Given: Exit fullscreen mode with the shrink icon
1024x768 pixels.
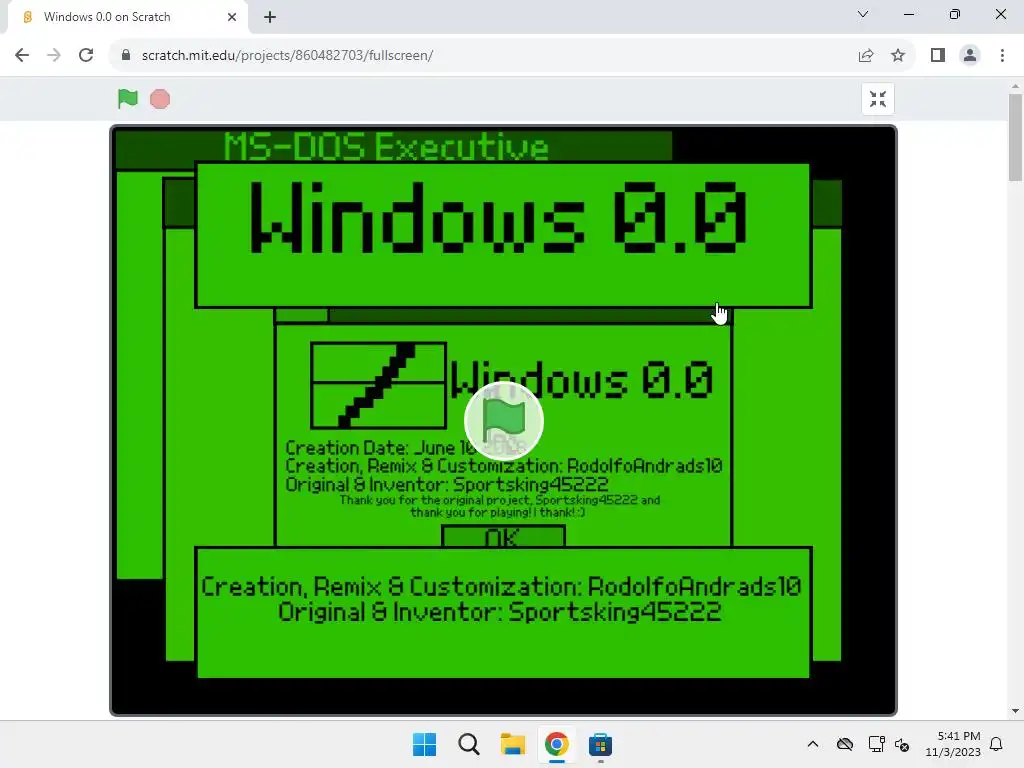Looking at the screenshot, I should pos(878,99).
